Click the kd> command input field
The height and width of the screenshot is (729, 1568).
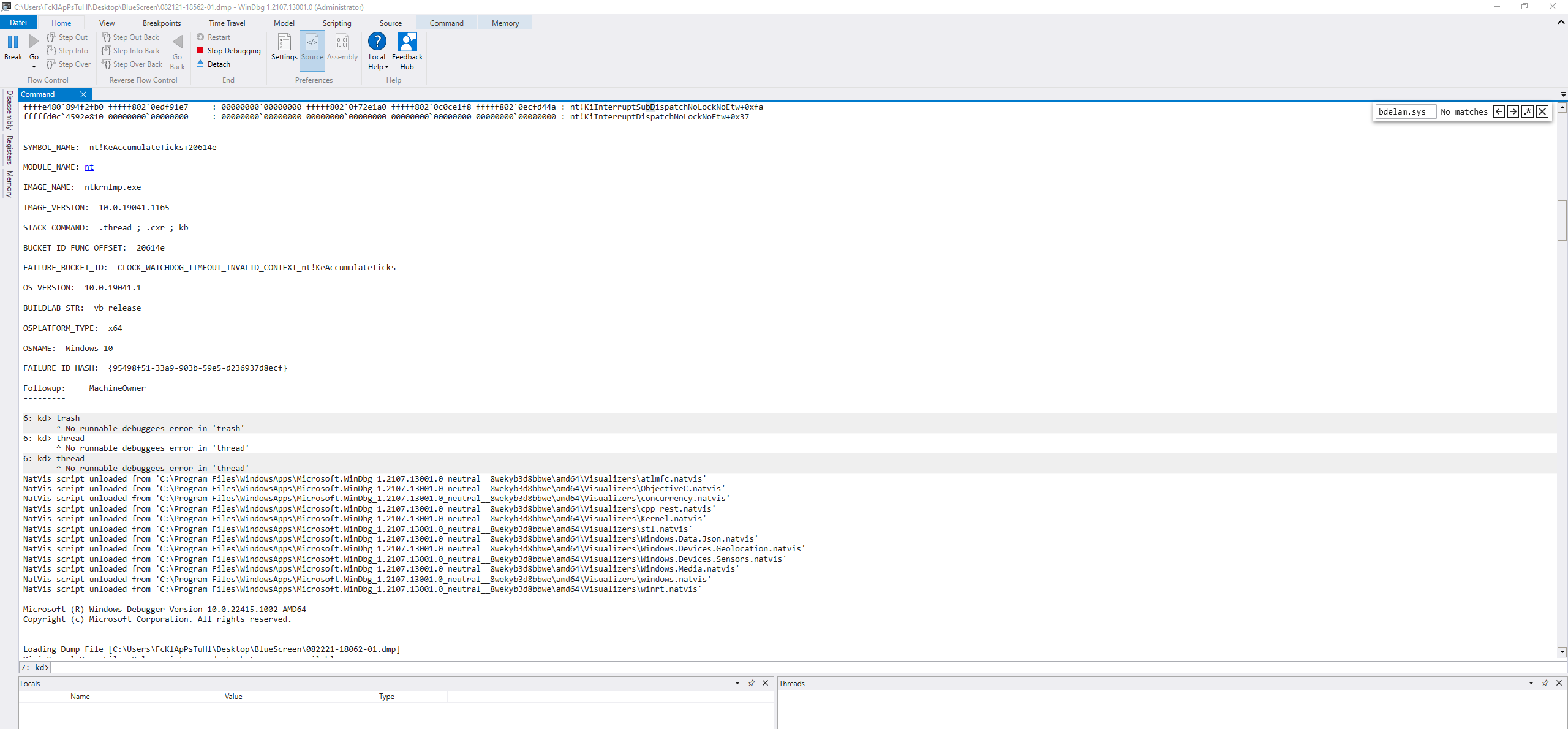point(796,667)
